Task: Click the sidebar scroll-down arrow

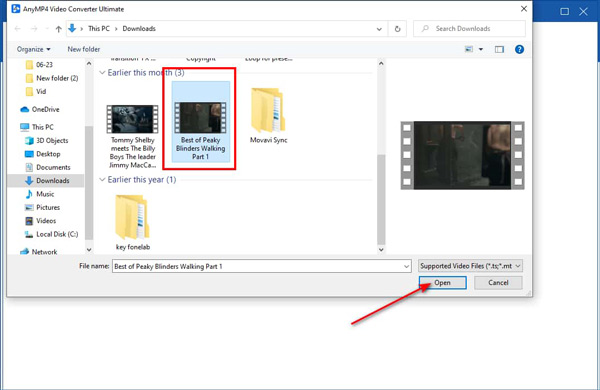Action: point(89,250)
